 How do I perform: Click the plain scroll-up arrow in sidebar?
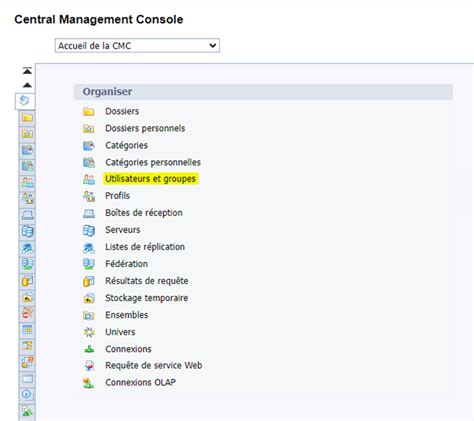(x=27, y=85)
